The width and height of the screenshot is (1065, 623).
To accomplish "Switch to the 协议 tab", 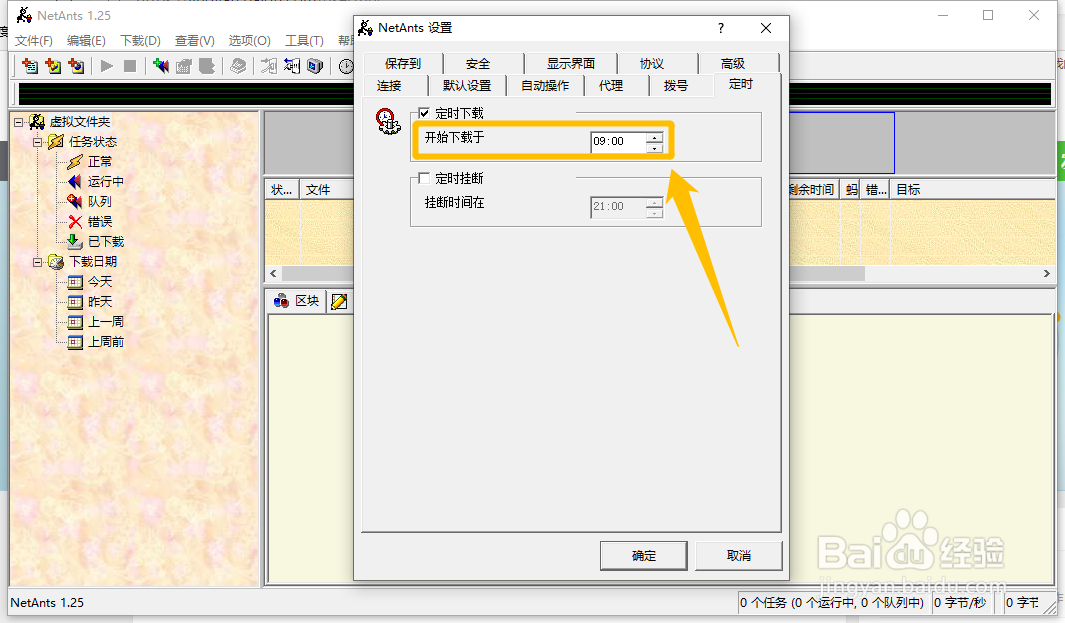I will click(x=651, y=64).
